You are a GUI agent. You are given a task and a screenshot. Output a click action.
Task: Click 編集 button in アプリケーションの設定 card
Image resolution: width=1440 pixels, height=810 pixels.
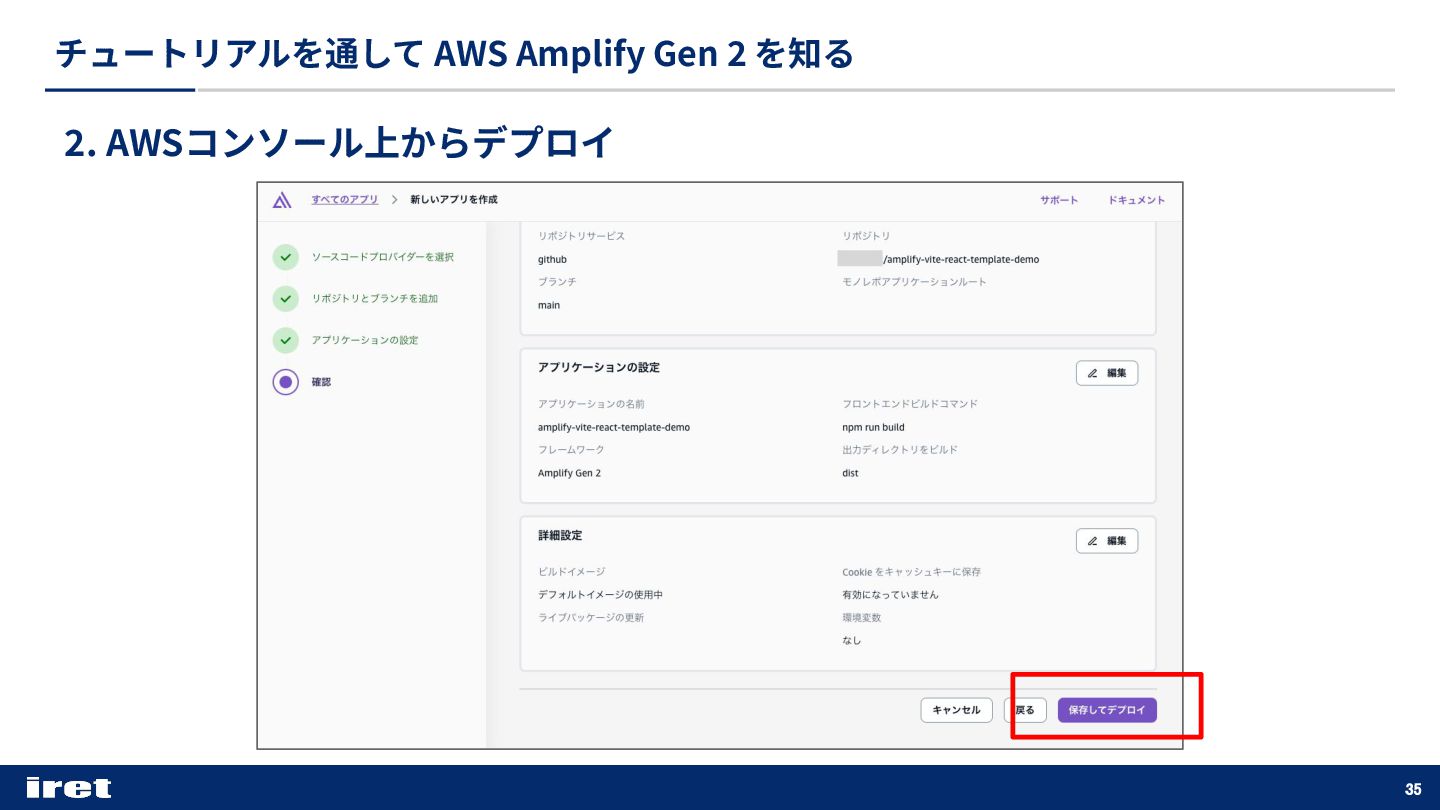click(1107, 373)
